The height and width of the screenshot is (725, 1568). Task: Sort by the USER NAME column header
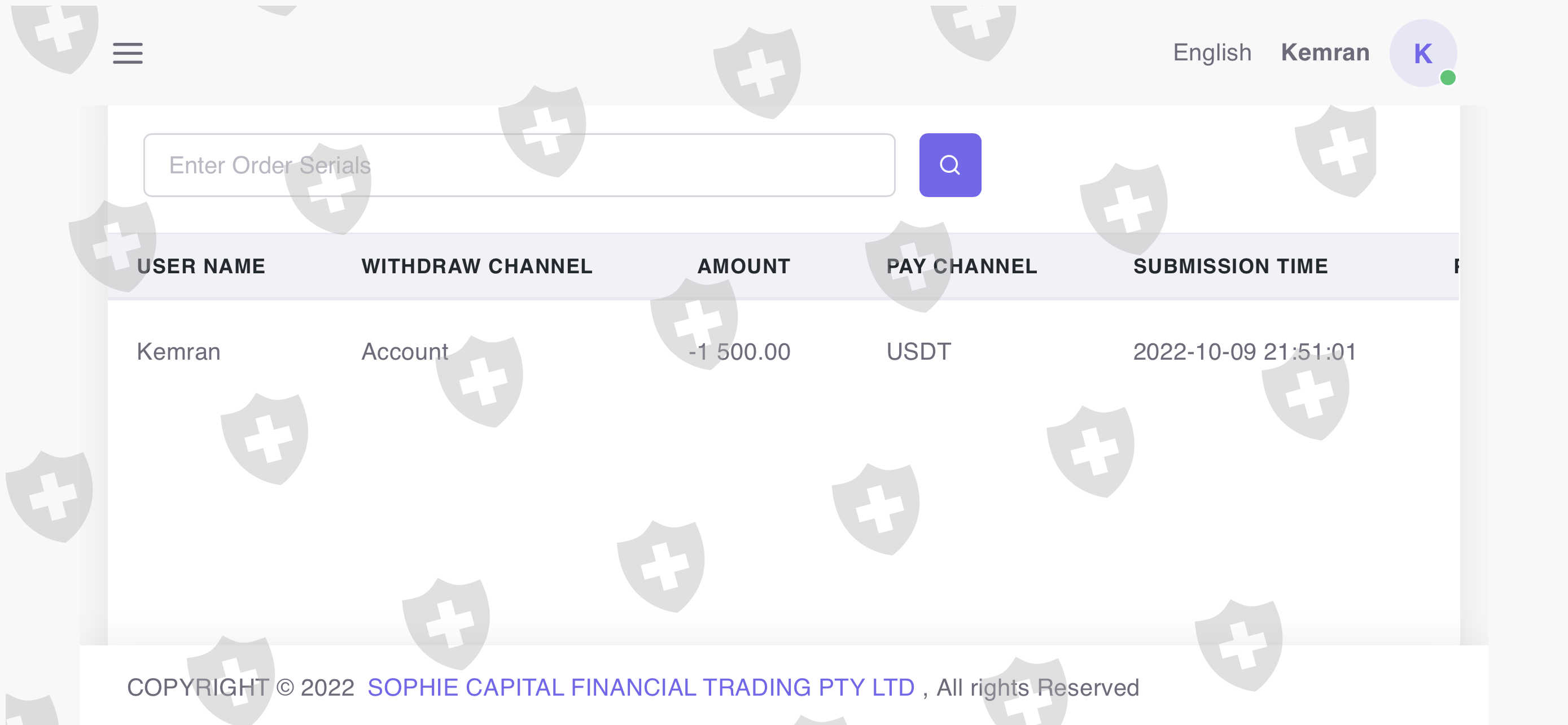coord(201,266)
